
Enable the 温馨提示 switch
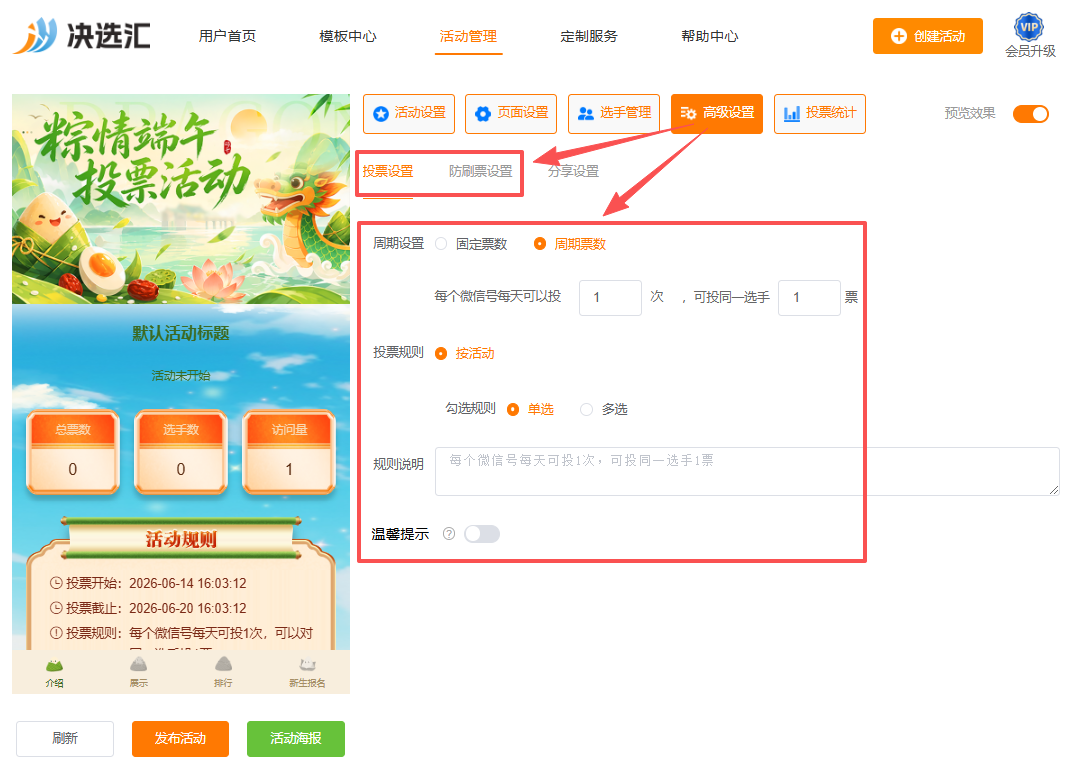pos(482,534)
